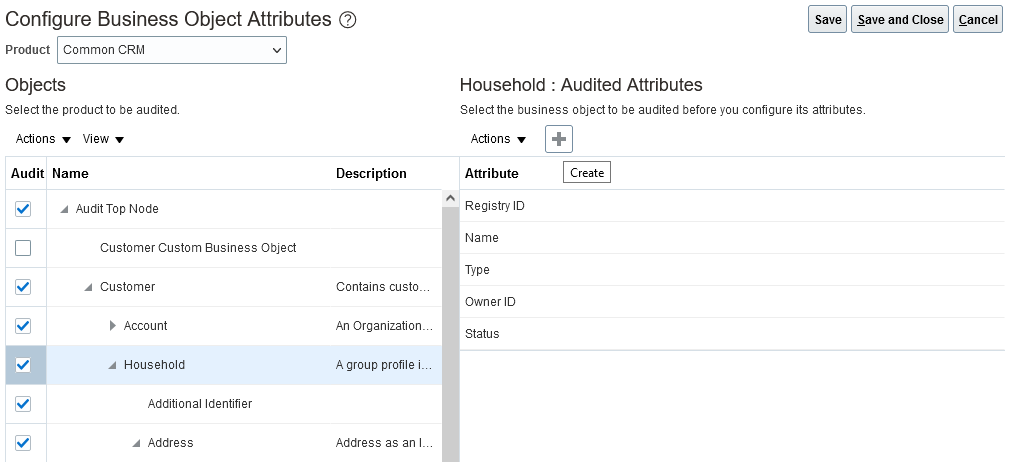Expand the Account node
Image resolution: width=1009 pixels, height=462 pixels.
click(113, 326)
